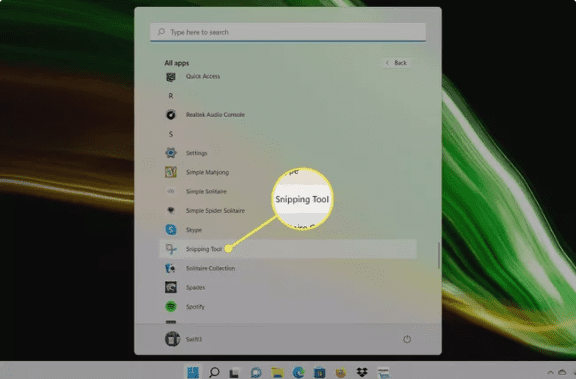Launch Simple Mahjong icon
The height and width of the screenshot is (379, 577).
tap(171, 172)
